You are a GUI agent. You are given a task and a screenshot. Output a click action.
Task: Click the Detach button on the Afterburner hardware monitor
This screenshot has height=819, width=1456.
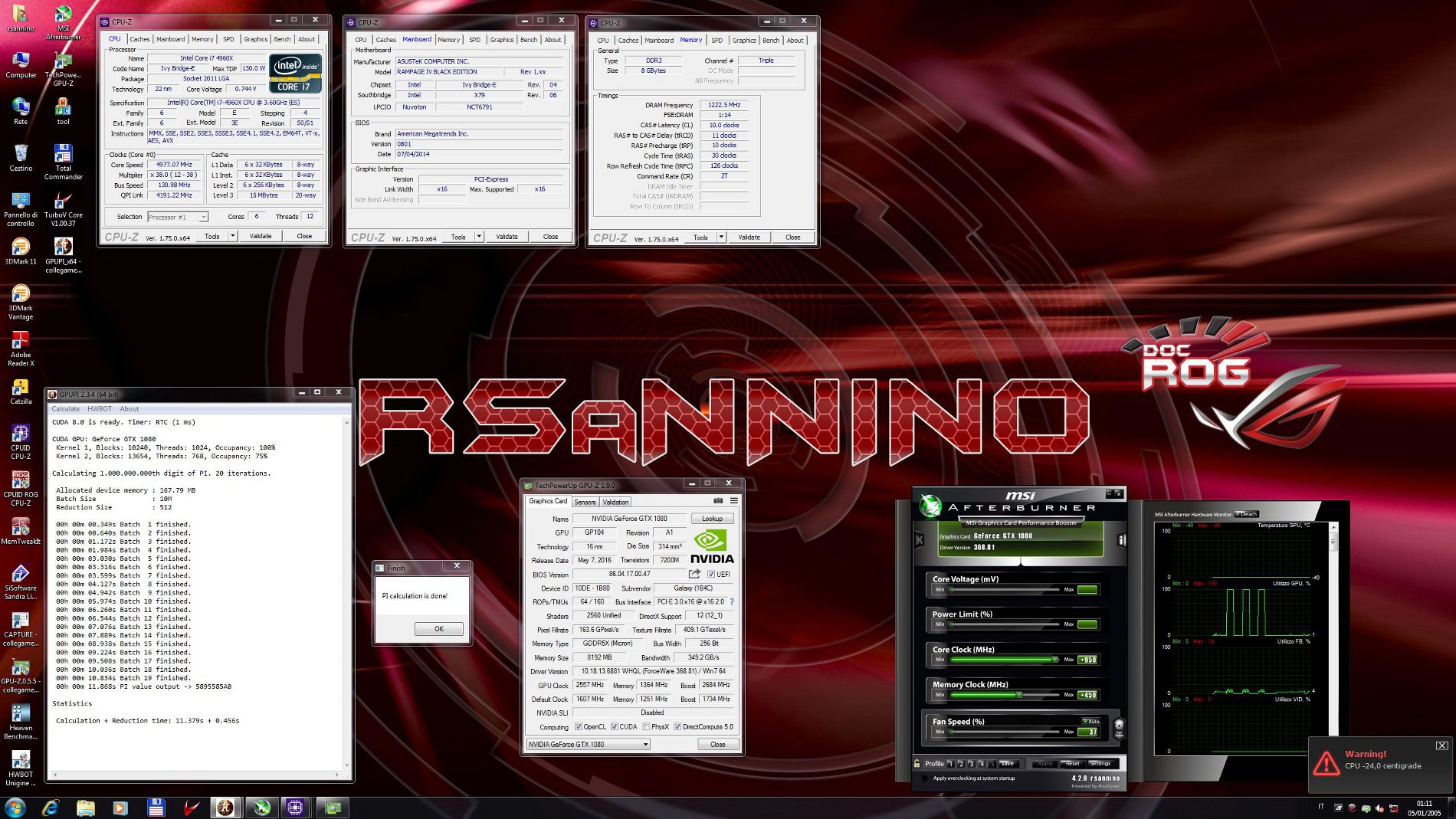click(1246, 514)
